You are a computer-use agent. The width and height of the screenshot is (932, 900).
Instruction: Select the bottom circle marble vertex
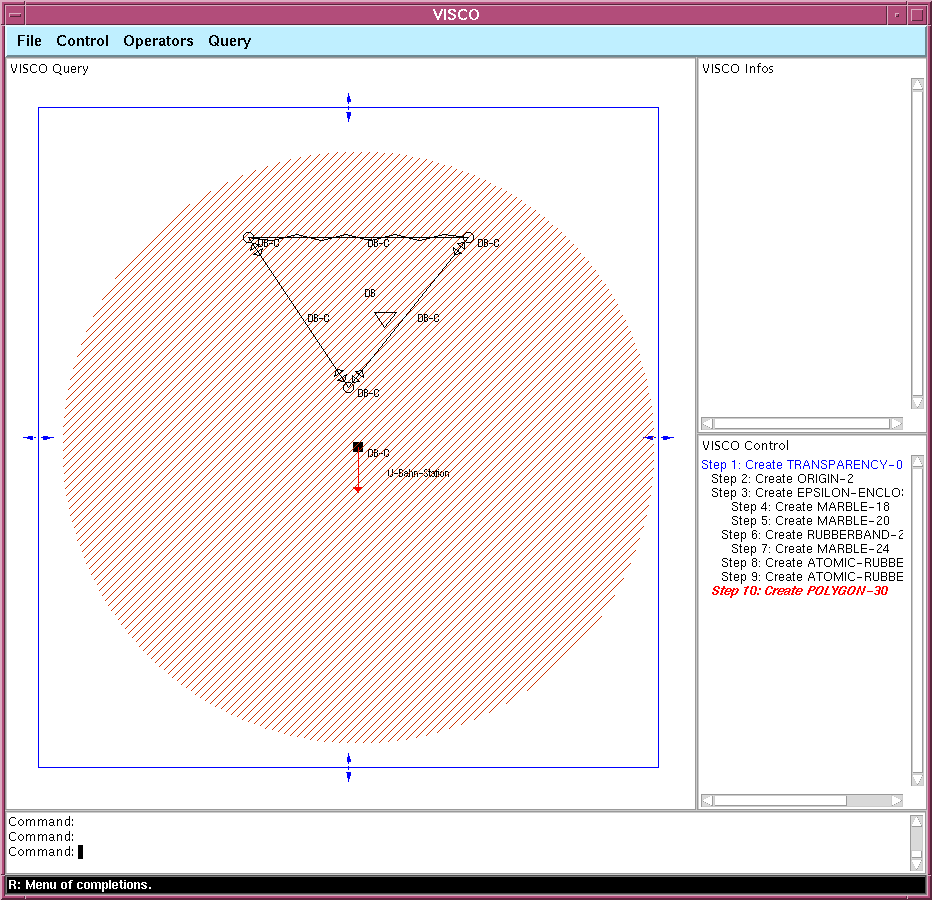348,388
